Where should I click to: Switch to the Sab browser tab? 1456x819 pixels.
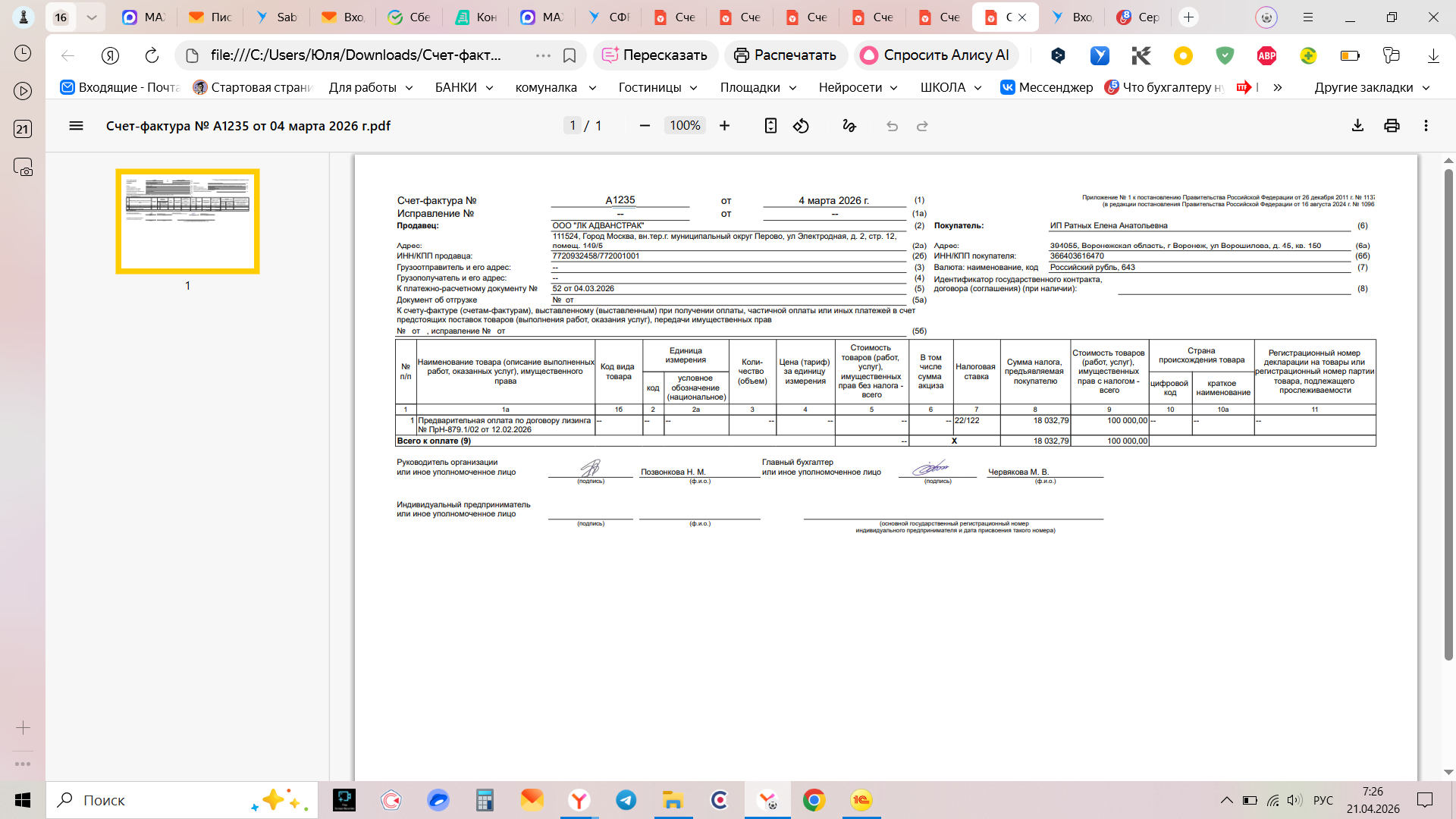pyautogui.click(x=277, y=17)
